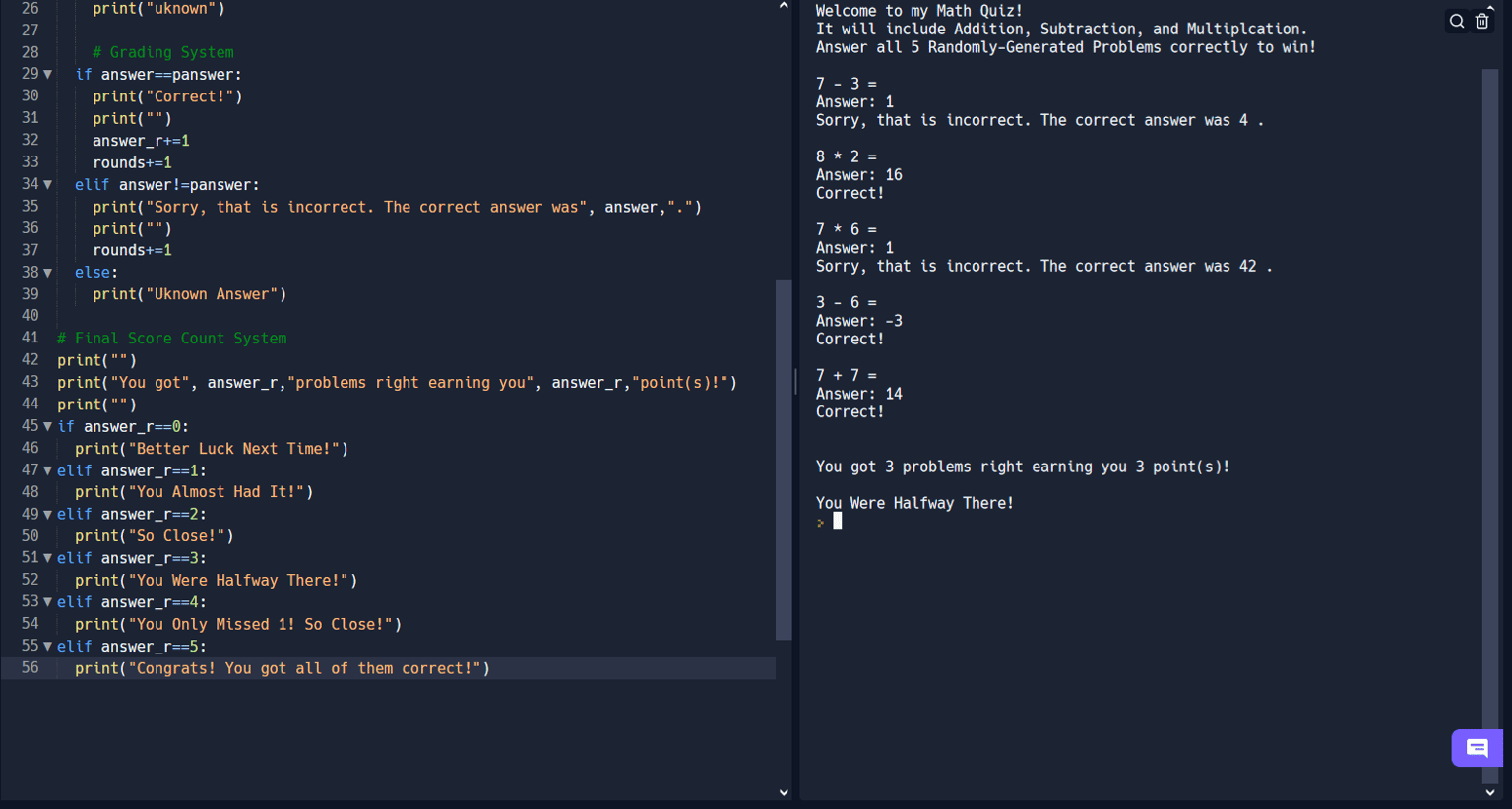The height and width of the screenshot is (809, 1512).
Task: Collapse the fold arrow at line 34
Action: point(47,185)
